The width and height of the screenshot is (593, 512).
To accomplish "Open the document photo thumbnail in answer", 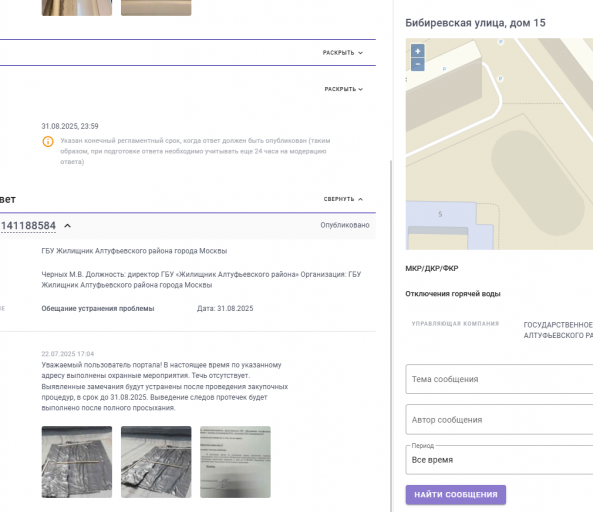I will coord(235,462).
